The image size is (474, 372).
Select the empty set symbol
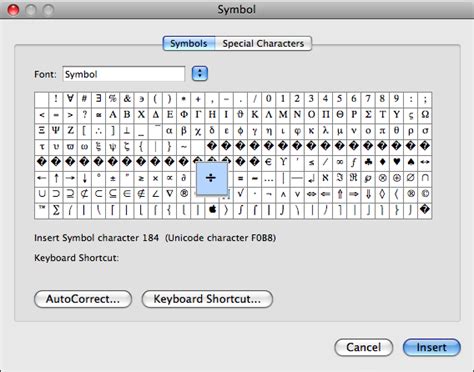tap(411, 178)
